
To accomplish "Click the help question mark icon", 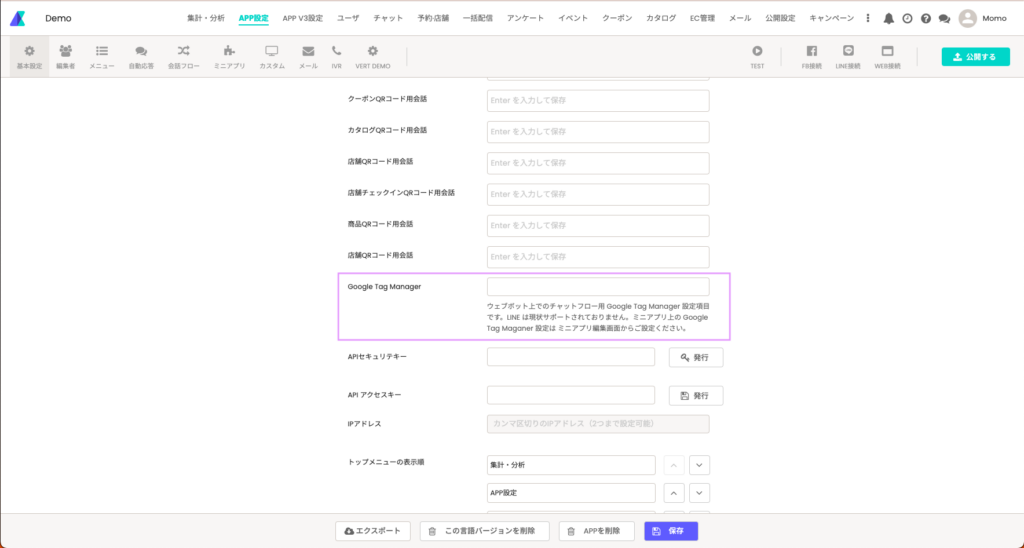I will (x=925, y=18).
